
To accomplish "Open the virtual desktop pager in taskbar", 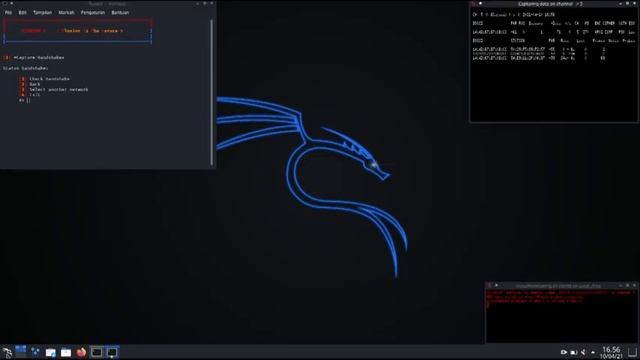I will pos(21,351).
